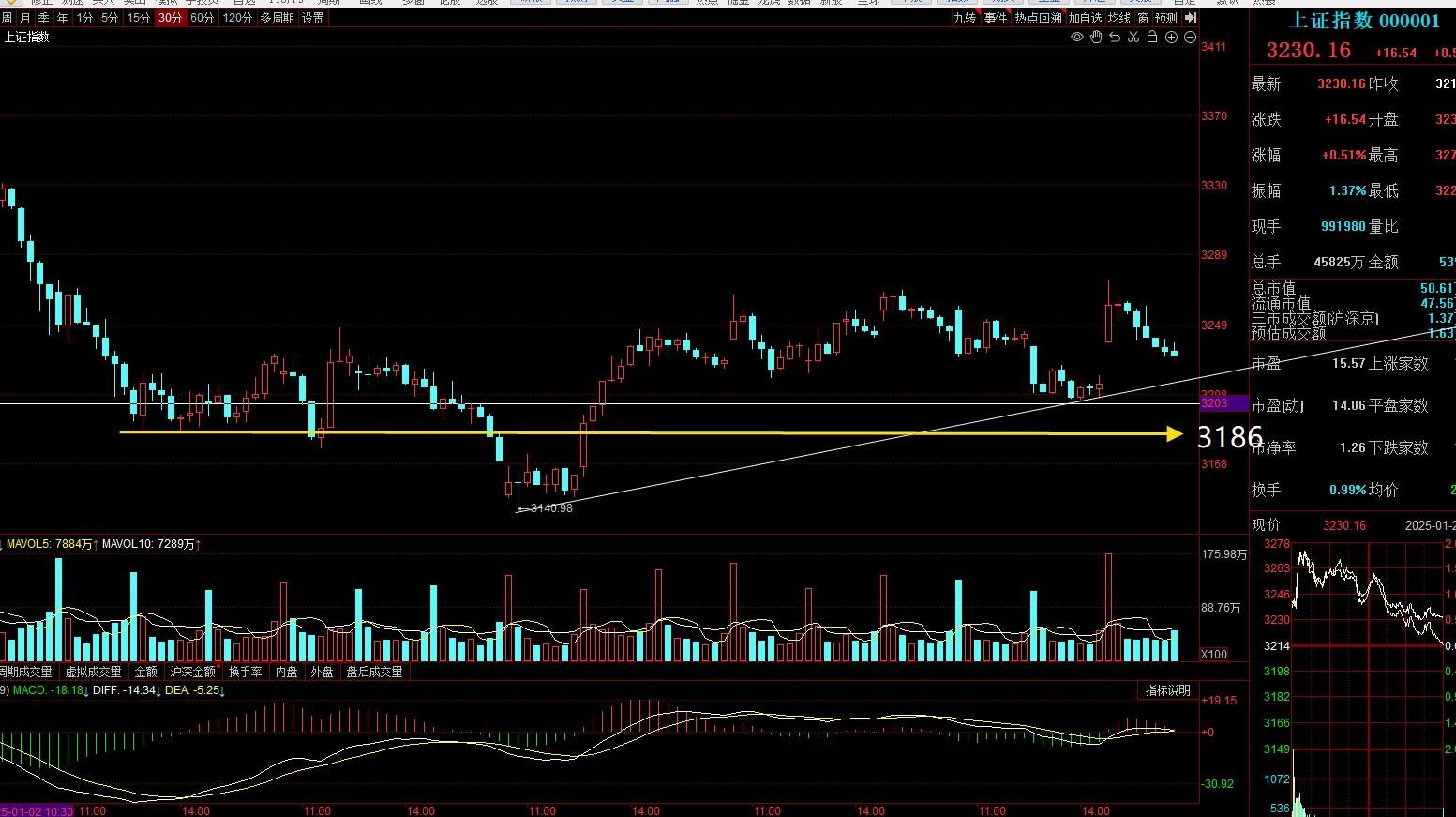
Task: Select the 1分 period tab
Action: click(84, 18)
